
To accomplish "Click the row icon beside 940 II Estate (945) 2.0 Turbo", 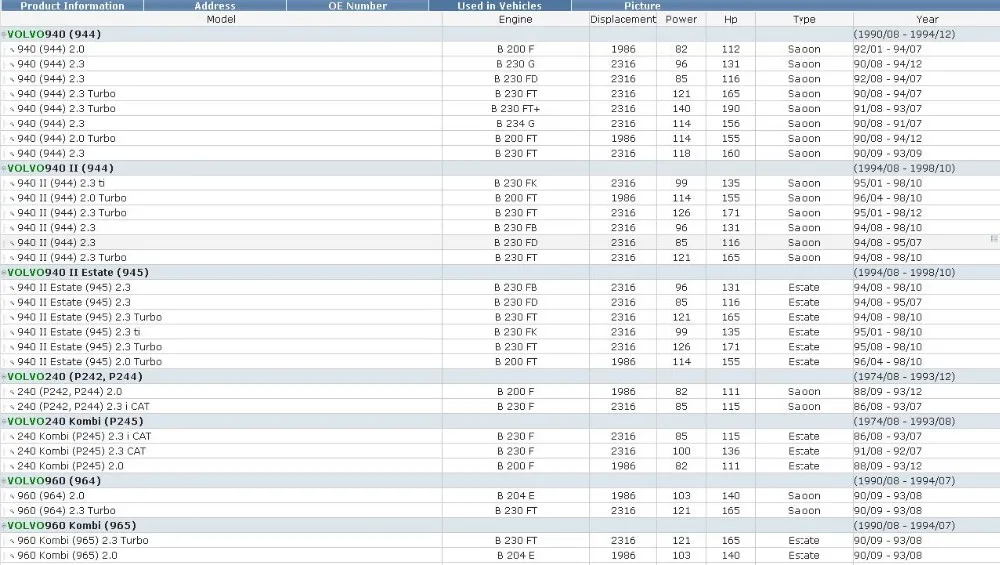I will click(11, 362).
